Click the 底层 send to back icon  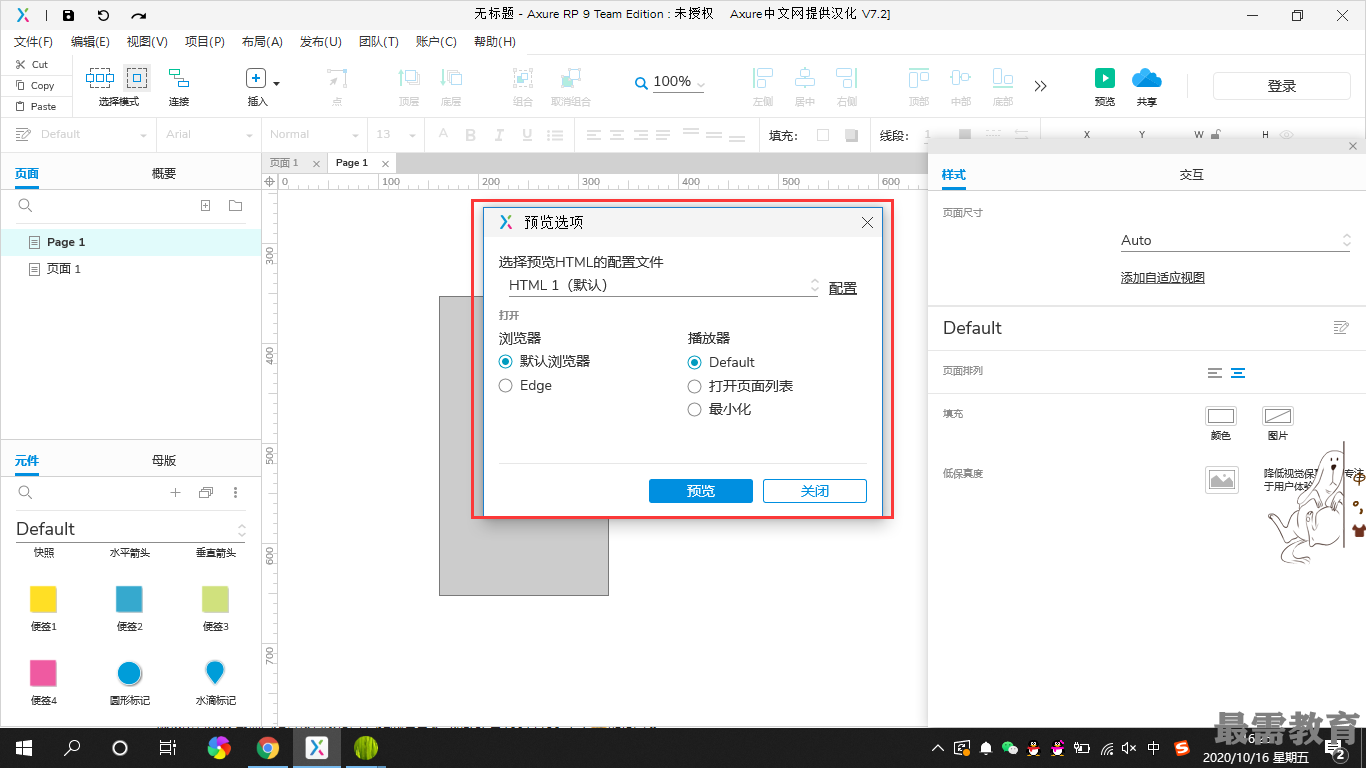point(451,78)
